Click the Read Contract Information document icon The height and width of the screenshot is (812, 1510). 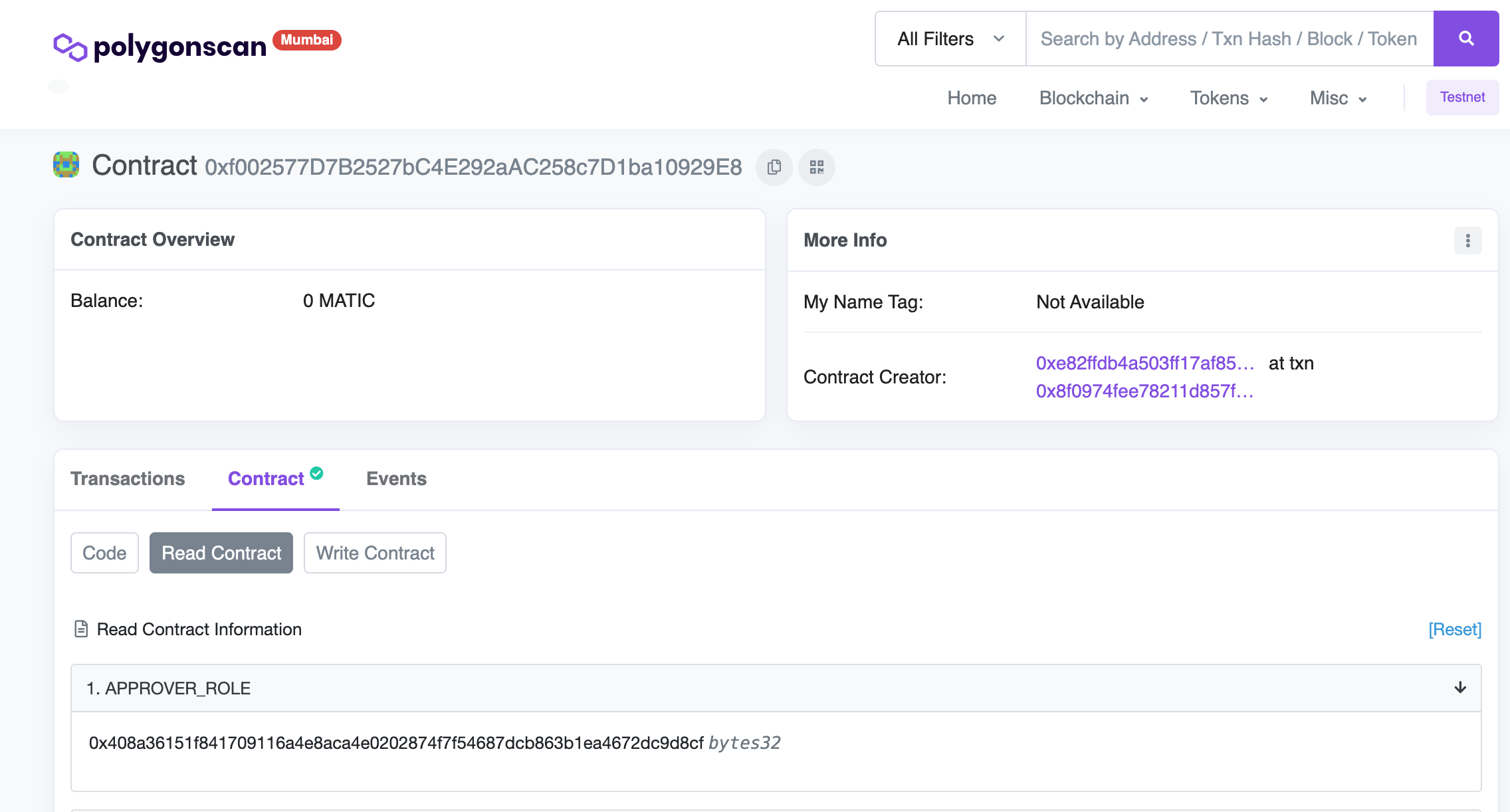click(x=81, y=629)
